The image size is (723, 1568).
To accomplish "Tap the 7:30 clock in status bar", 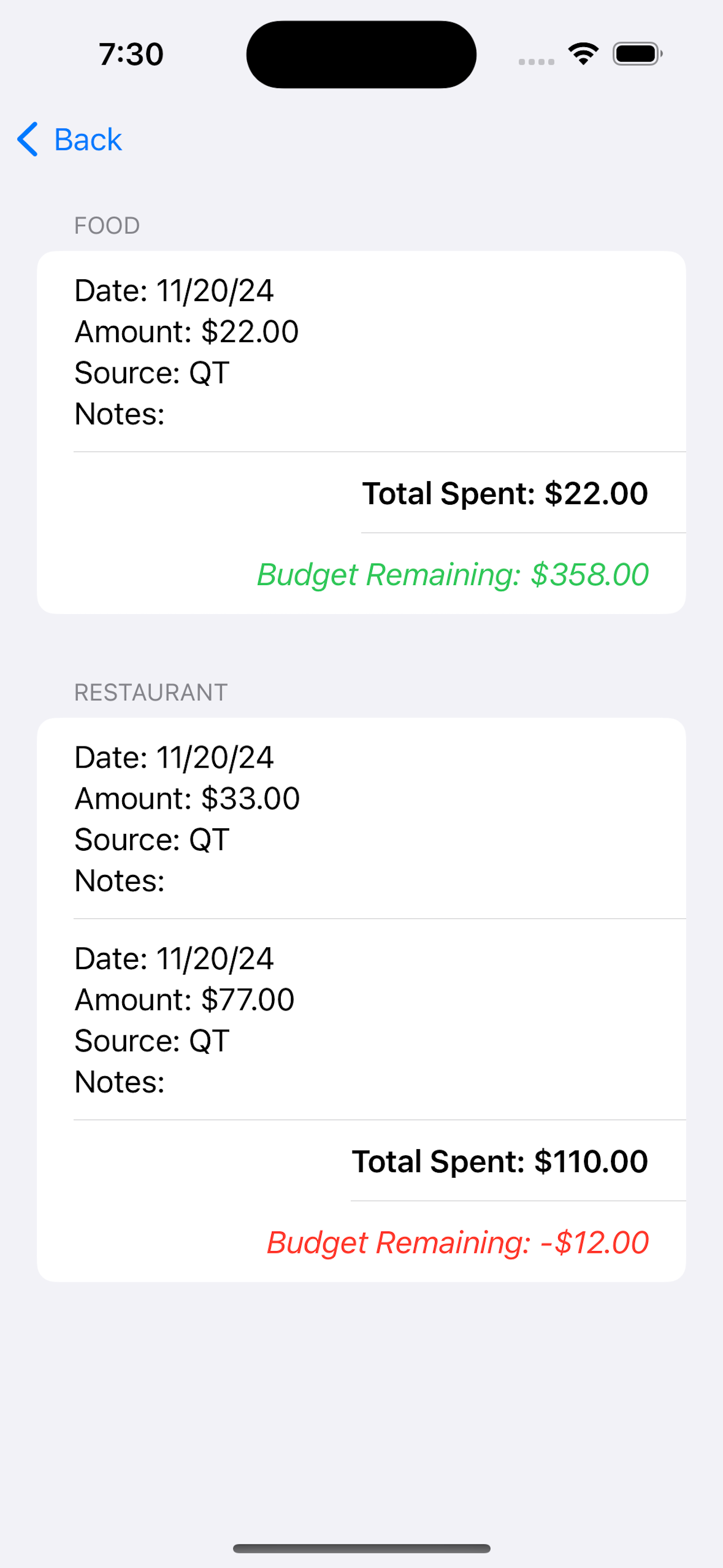I will [x=131, y=54].
